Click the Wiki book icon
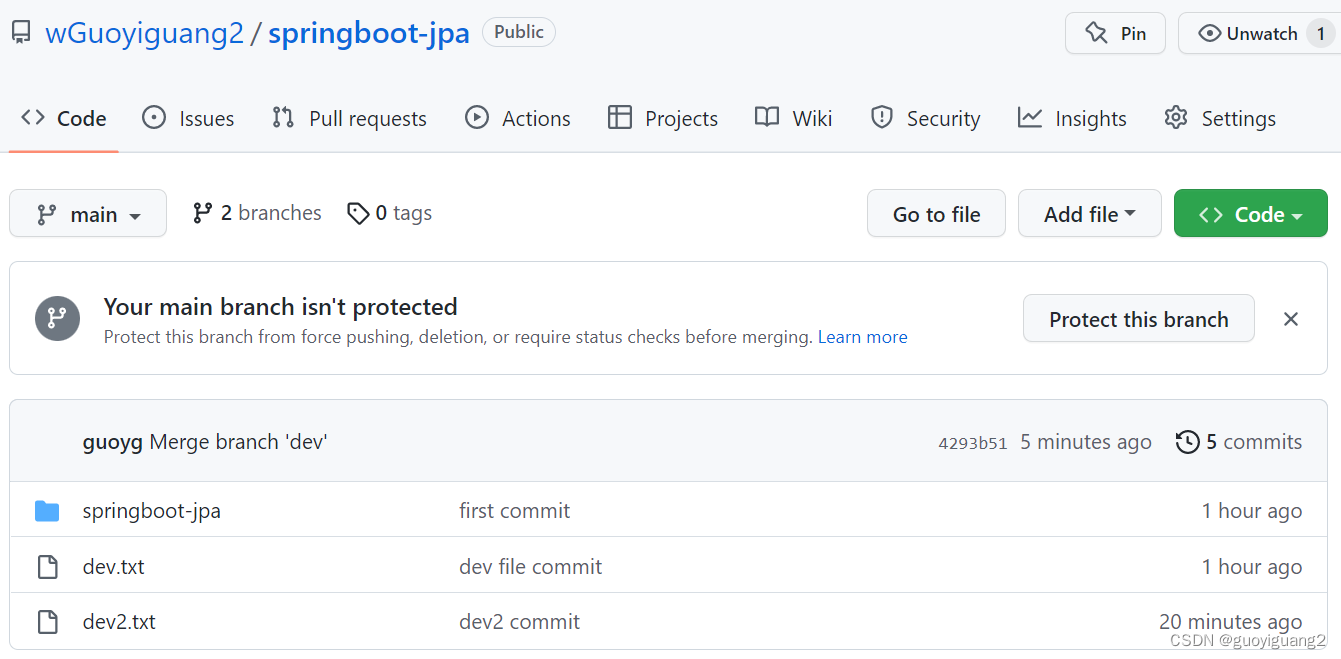 point(767,118)
